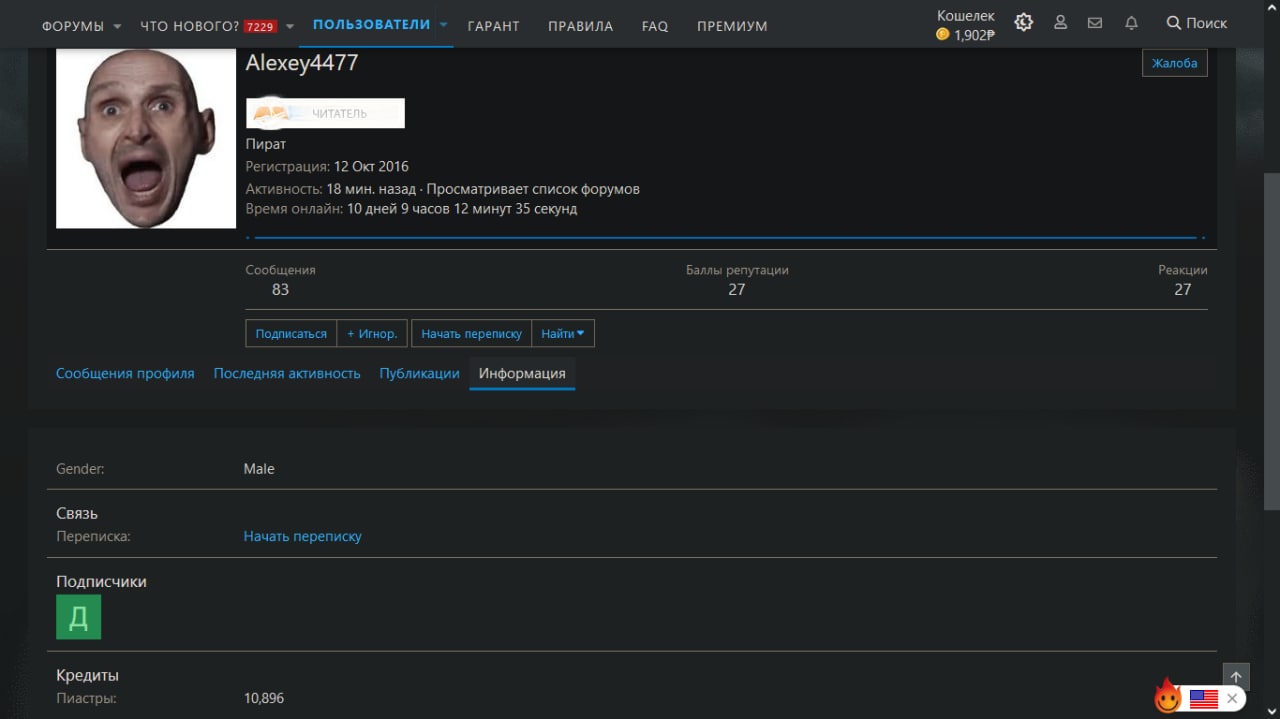Switch to Последняя активность tab
This screenshot has width=1280, height=719.
pos(287,373)
